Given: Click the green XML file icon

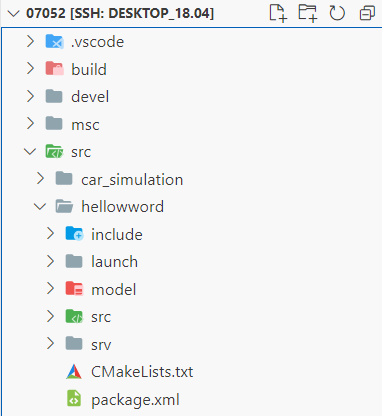Looking at the screenshot, I should pos(74,399).
